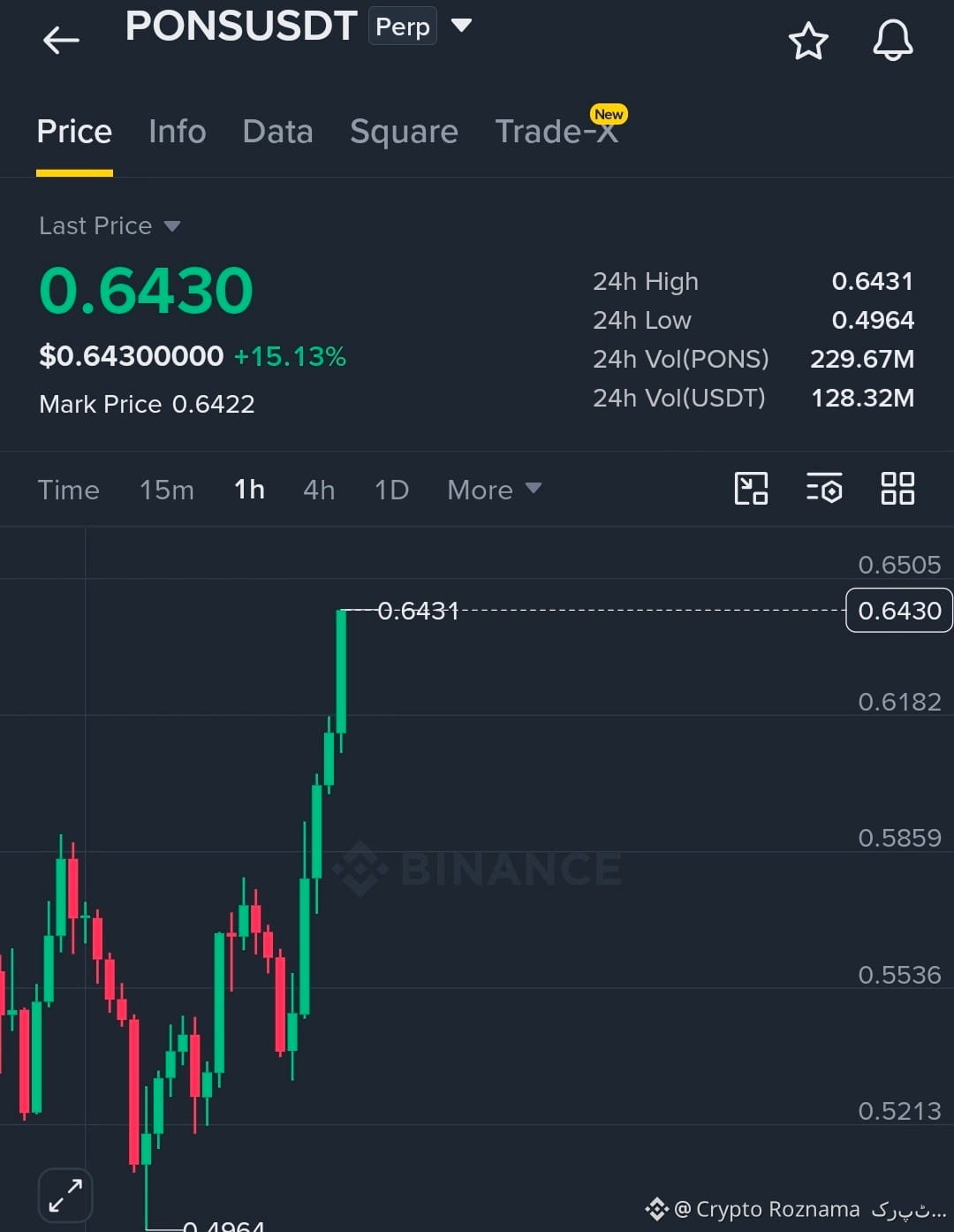Select the 1h chart interval
Image resolution: width=954 pixels, height=1232 pixels.
tap(249, 489)
